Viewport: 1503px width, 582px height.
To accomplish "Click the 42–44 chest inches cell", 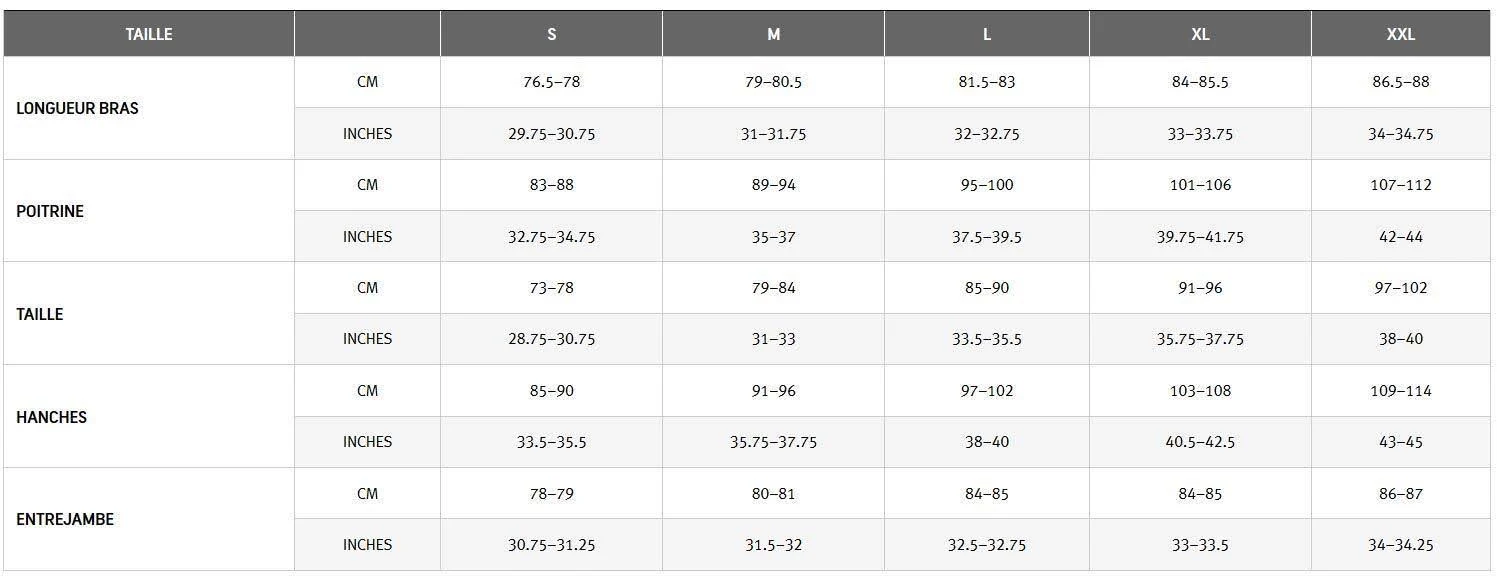I will (1401, 237).
